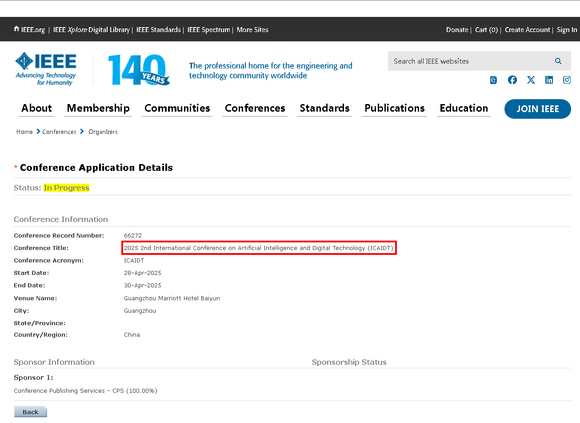Image resolution: width=580 pixels, height=423 pixels.
Task: Open the Publications menu
Action: [x=394, y=108]
